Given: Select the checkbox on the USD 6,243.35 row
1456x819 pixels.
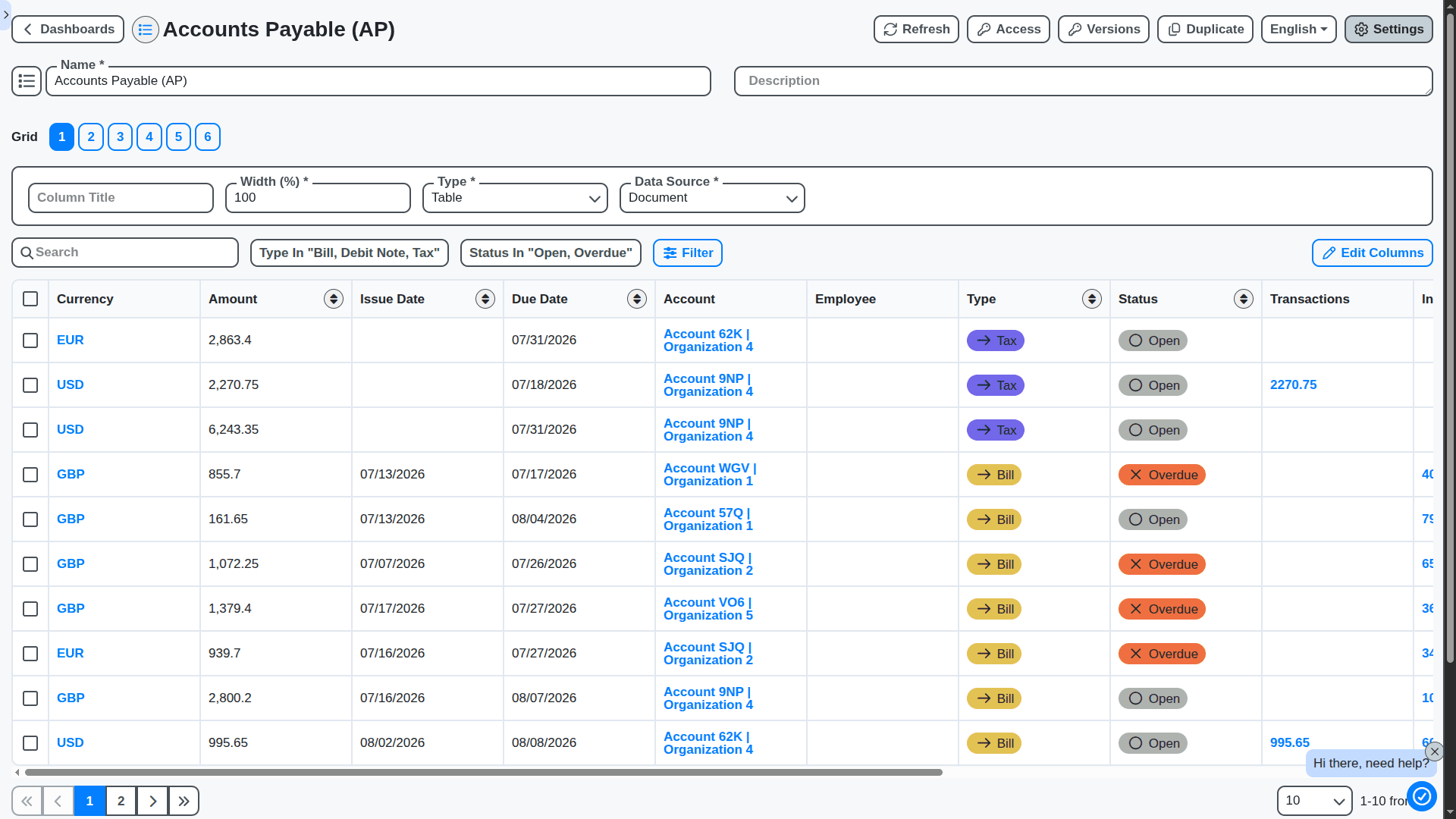Looking at the screenshot, I should pyautogui.click(x=30, y=430).
